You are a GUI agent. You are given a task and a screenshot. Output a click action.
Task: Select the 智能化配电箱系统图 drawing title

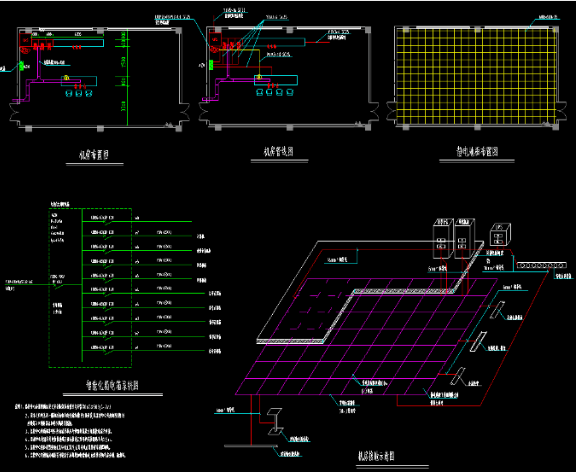click(112, 385)
